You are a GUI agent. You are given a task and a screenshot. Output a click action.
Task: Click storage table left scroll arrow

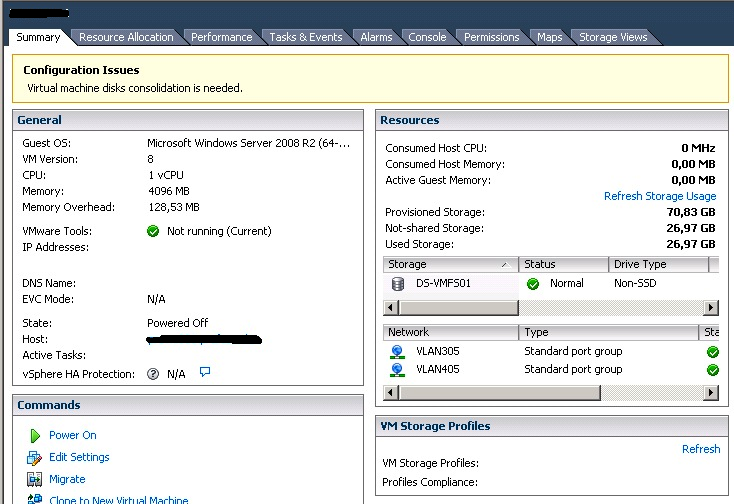391,307
